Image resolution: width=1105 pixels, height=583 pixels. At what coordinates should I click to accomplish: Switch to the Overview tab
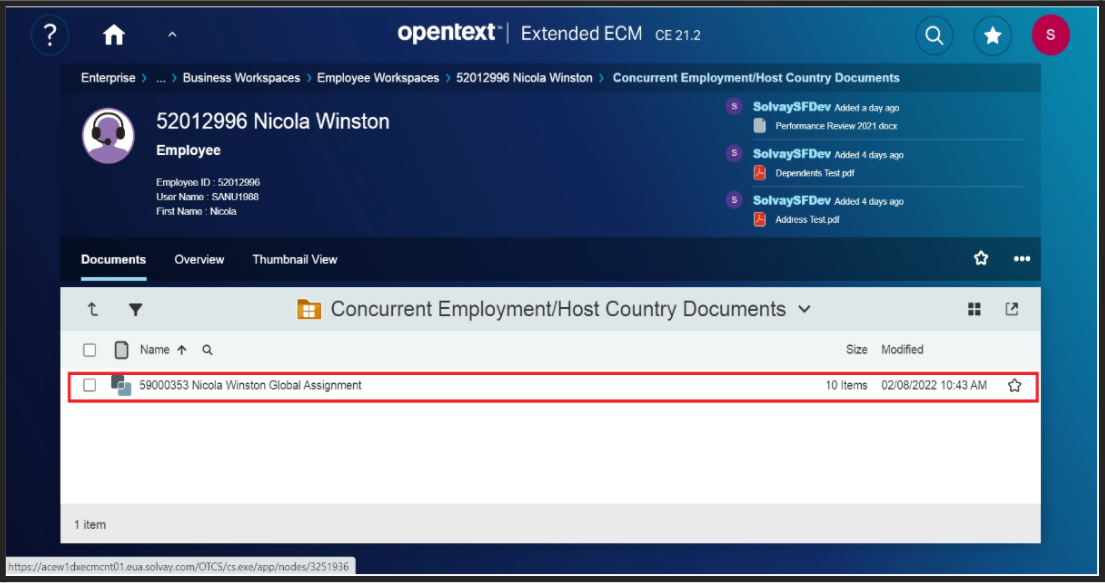point(199,259)
